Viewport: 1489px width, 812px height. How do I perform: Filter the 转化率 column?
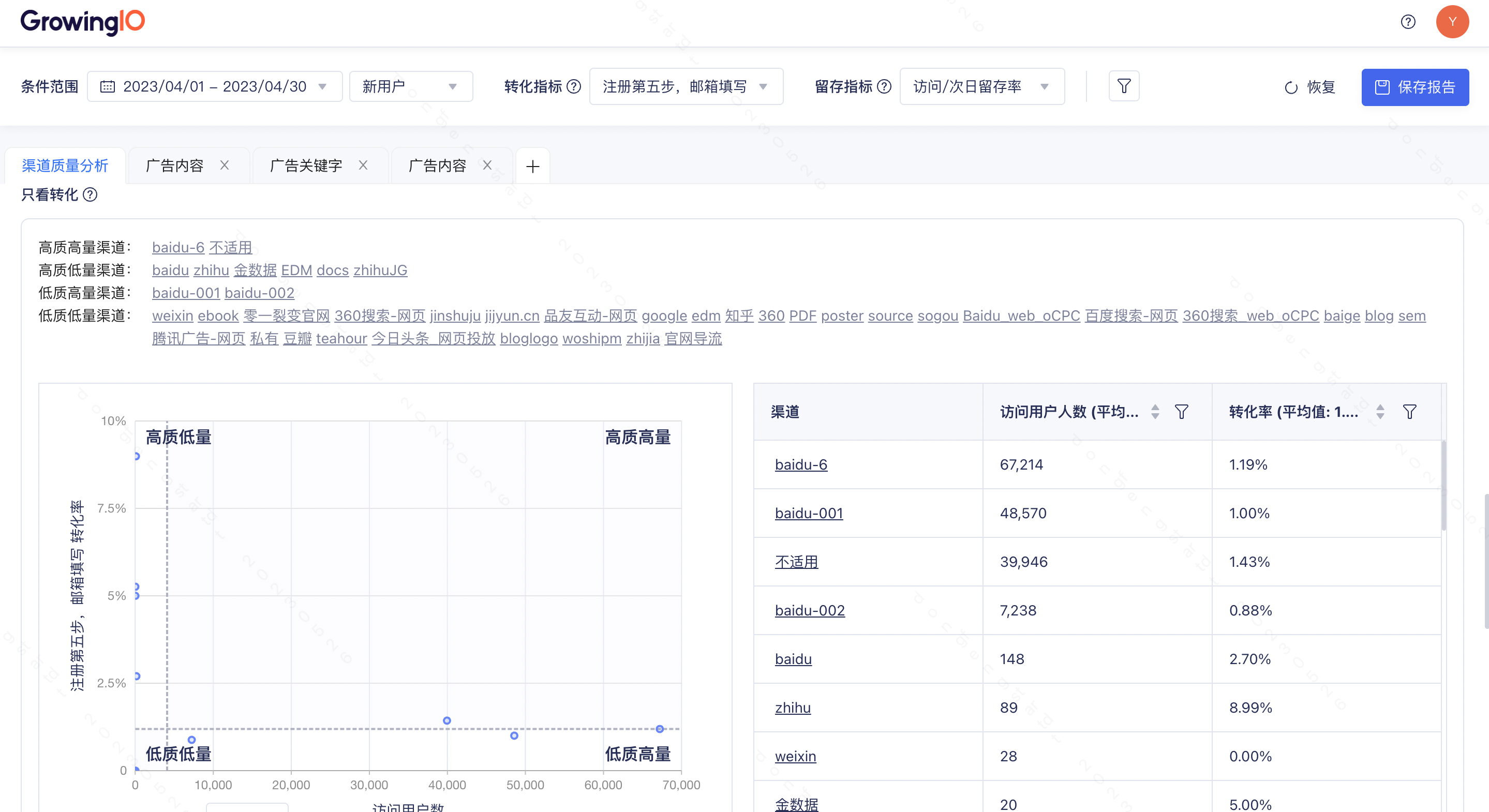1409,412
